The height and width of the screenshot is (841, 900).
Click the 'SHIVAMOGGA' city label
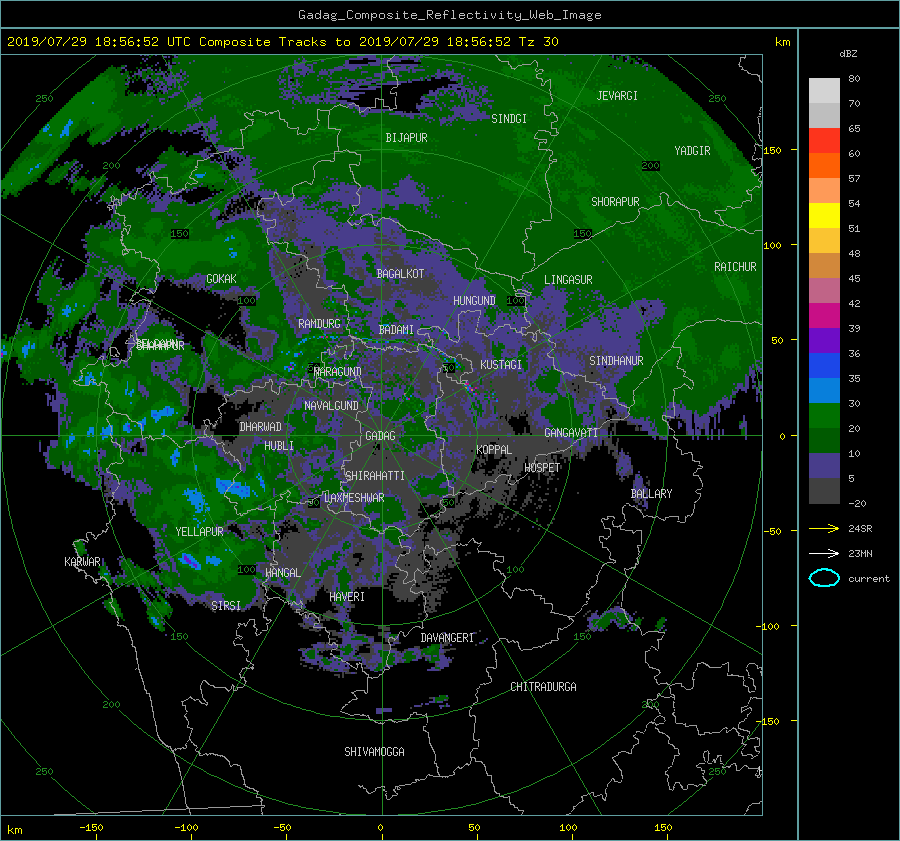[x=374, y=752]
